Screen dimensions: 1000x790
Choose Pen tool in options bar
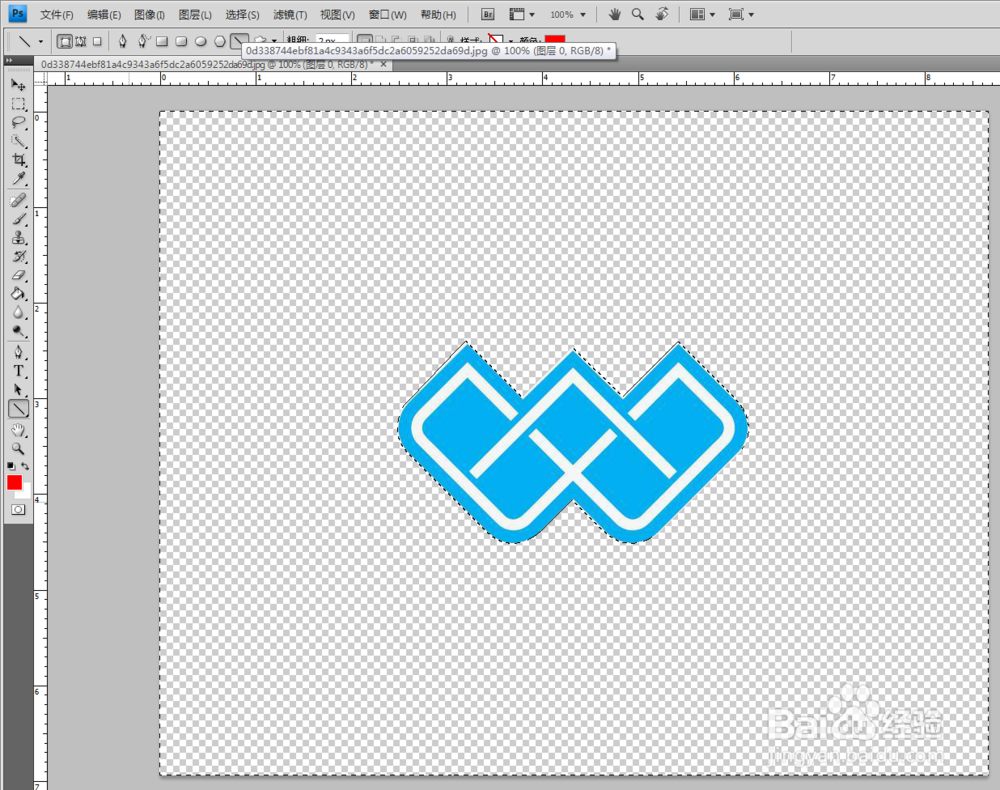tap(122, 41)
